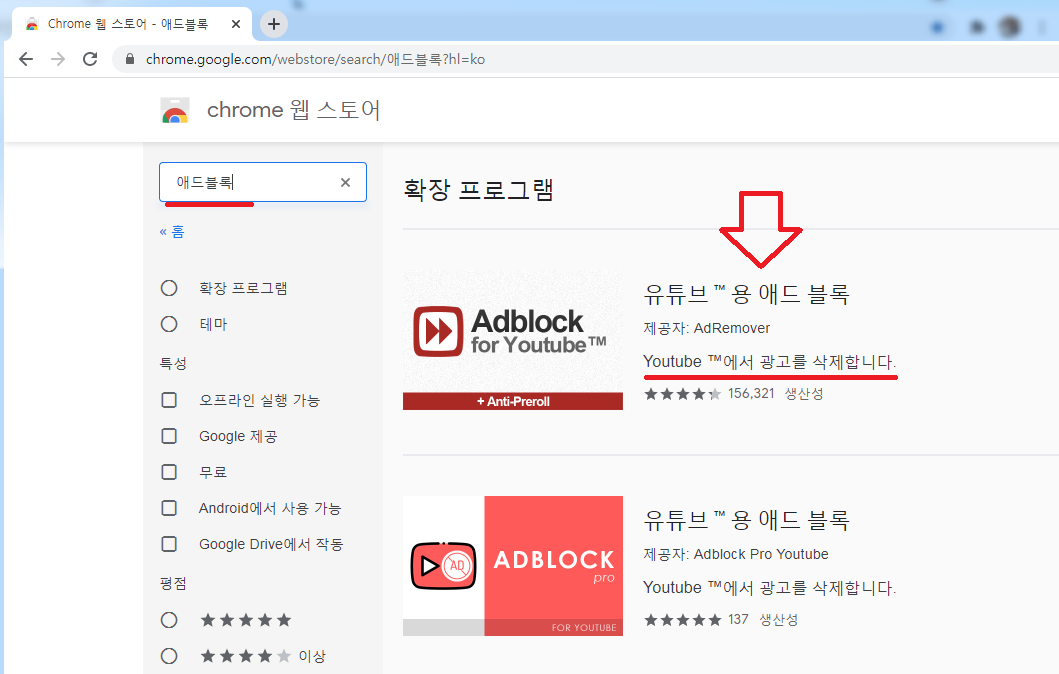This screenshot has width=1059, height=674.
Task: Click 생산성 category next to 156,321
Action: click(x=804, y=394)
